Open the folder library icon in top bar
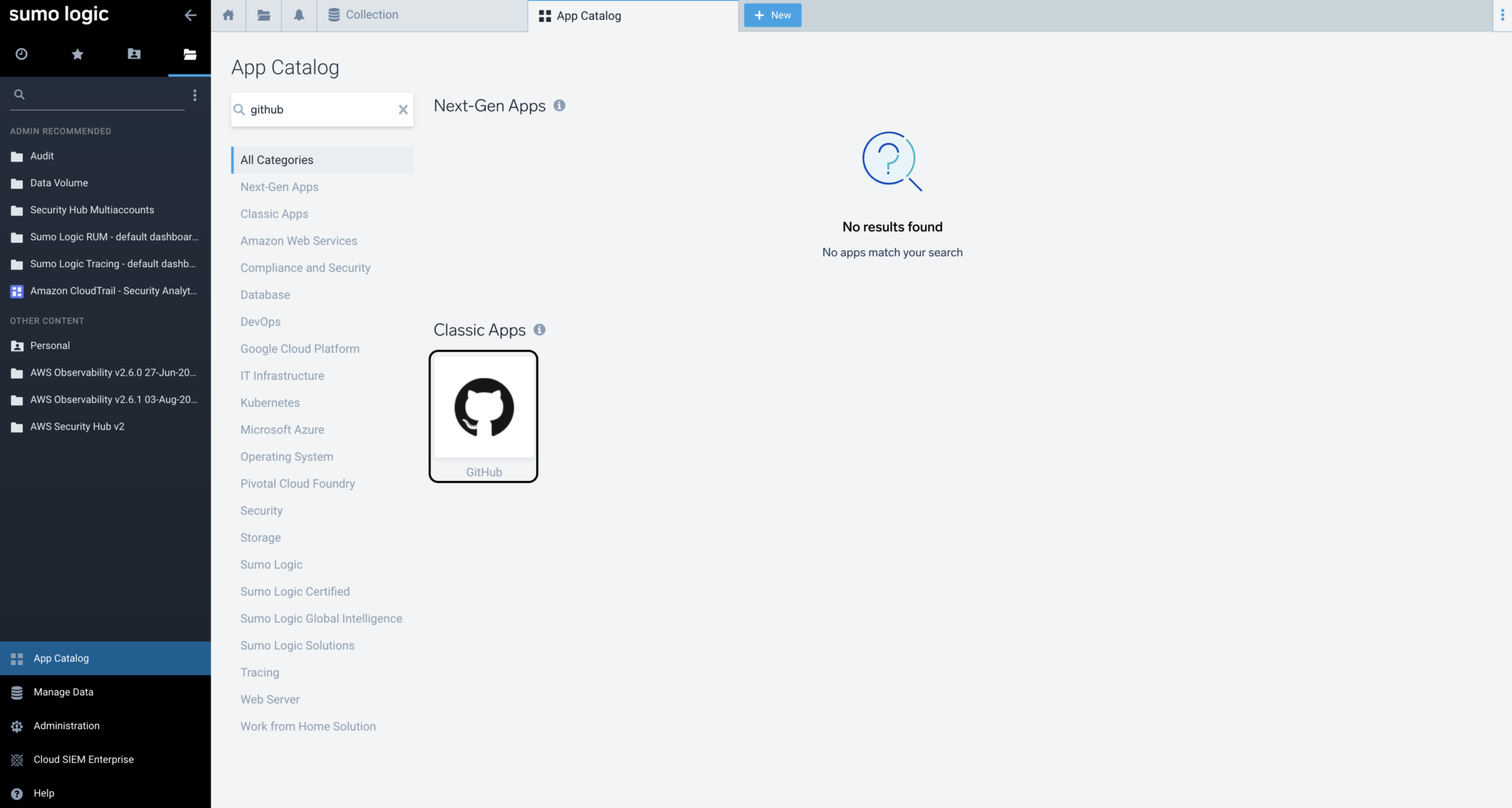1512x808 pixels. tap(264, 15)
